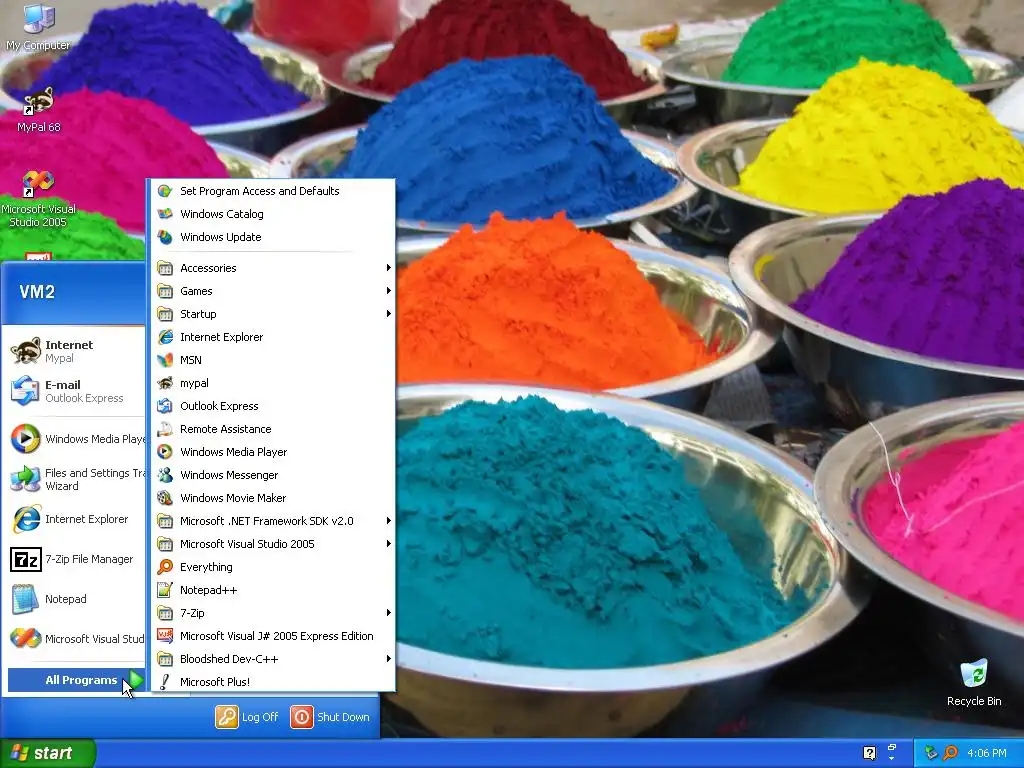The width and height of the screenshot is (1024, 768).
Task: Launch MyPal 68 desktop shortcut
Action: [39, 110]
